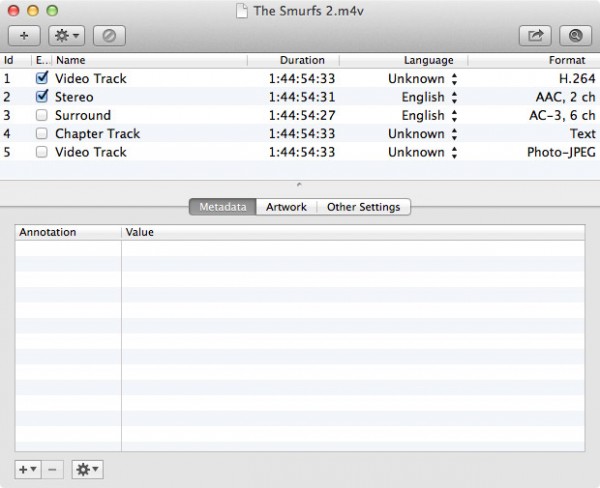Screen dimensions: 600x488
Task: Click the share/send to queue toolbar icon
Action: [x=535, y=36]
